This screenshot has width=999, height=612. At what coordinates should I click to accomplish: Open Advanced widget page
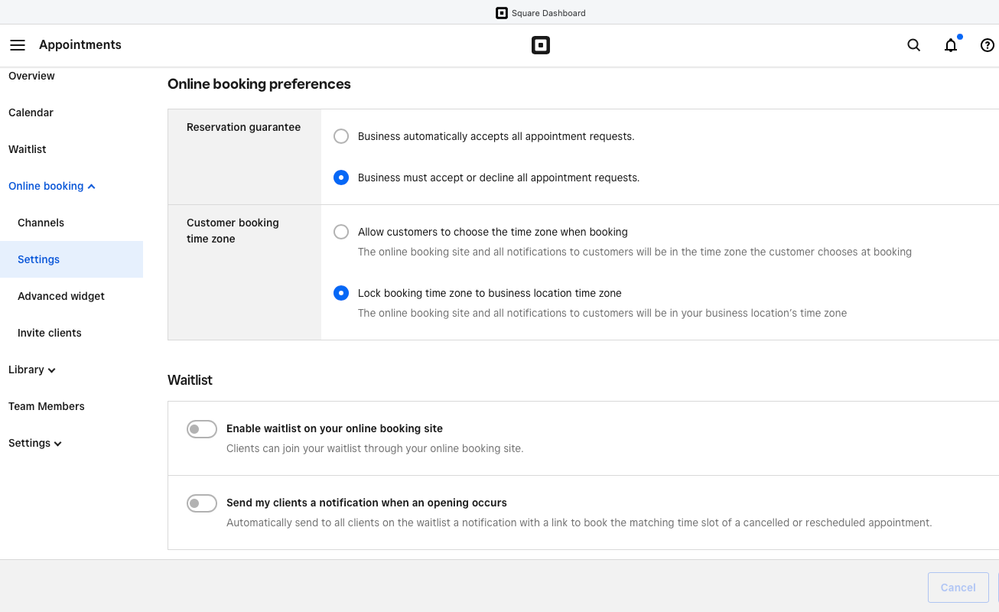[61, 296]
